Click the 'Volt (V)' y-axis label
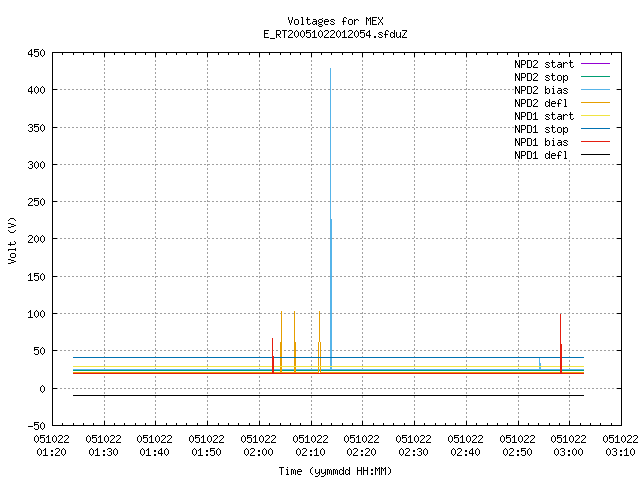Screen dimensions: 640x480 pos(12,240)
